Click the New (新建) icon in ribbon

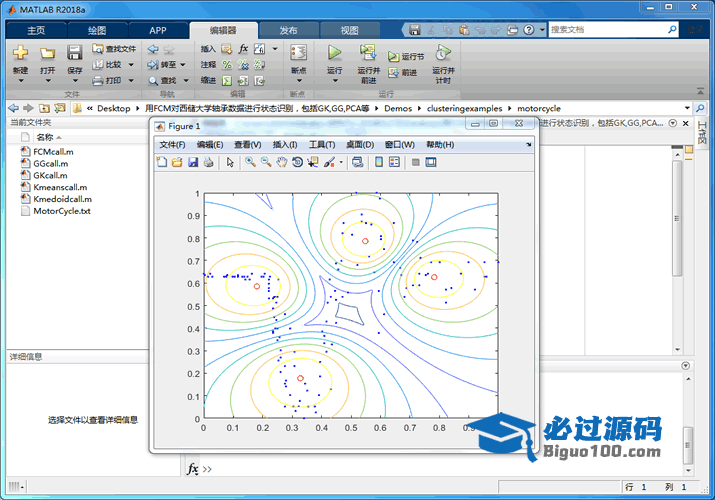[x=20, y=53]
